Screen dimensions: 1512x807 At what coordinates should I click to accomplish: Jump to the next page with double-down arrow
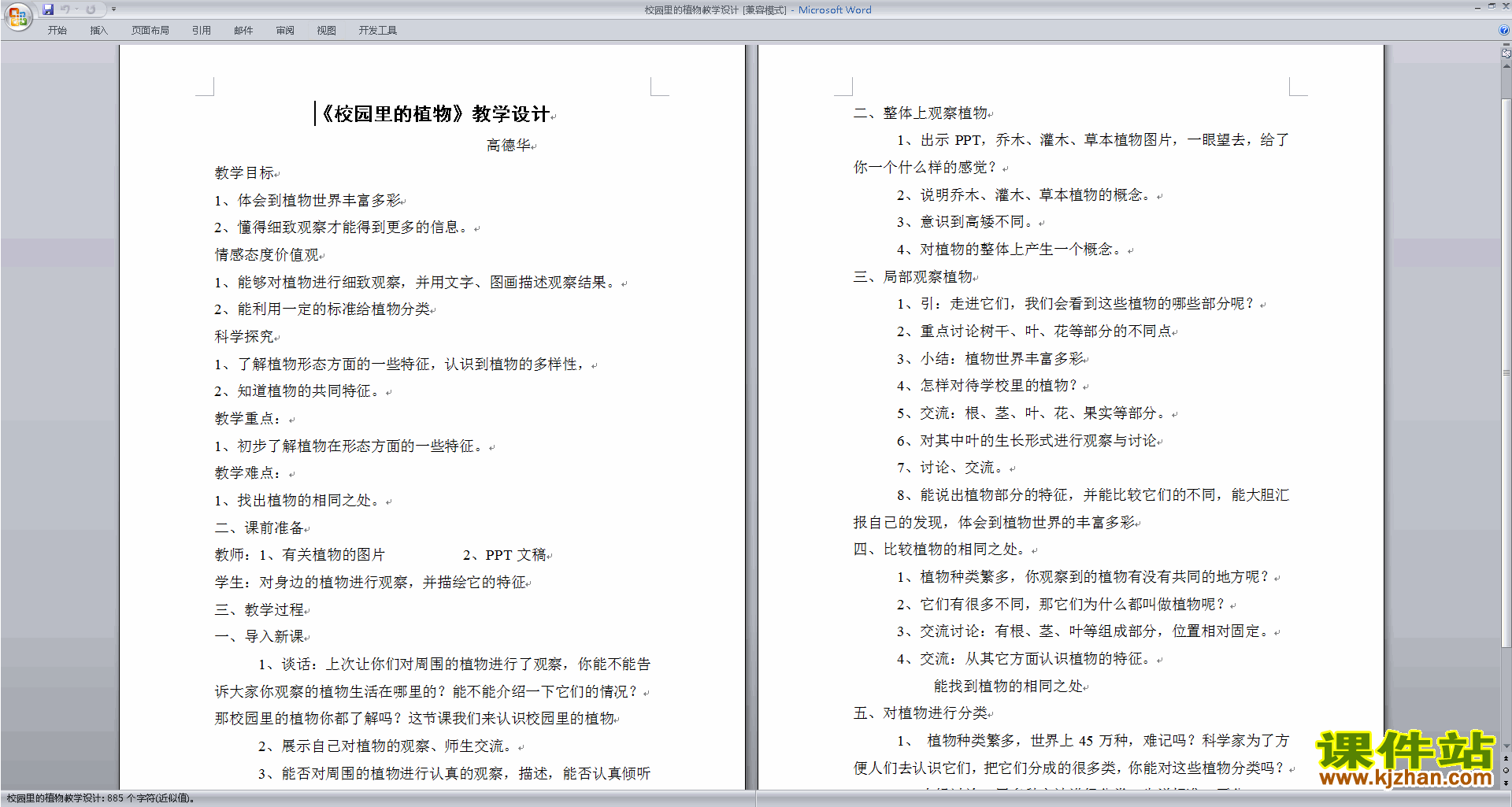tap(1506, 783)
